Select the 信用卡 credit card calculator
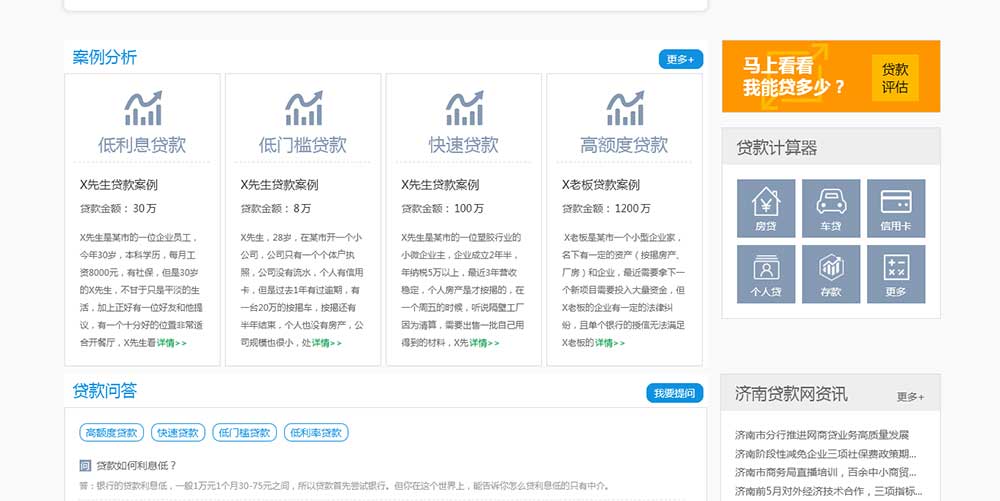 [896, 208]
